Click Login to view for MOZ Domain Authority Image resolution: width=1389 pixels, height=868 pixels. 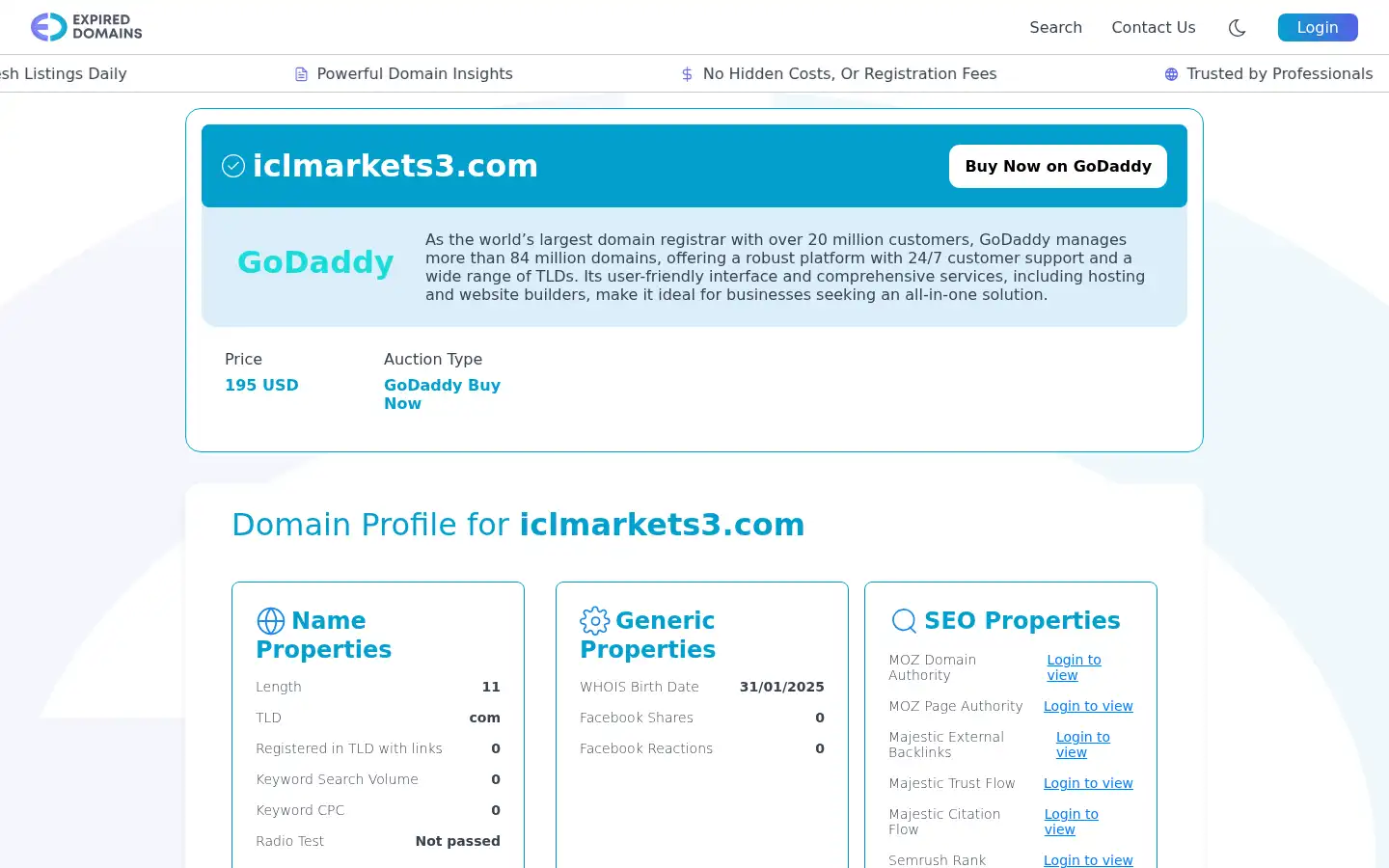coord(1074,667)
